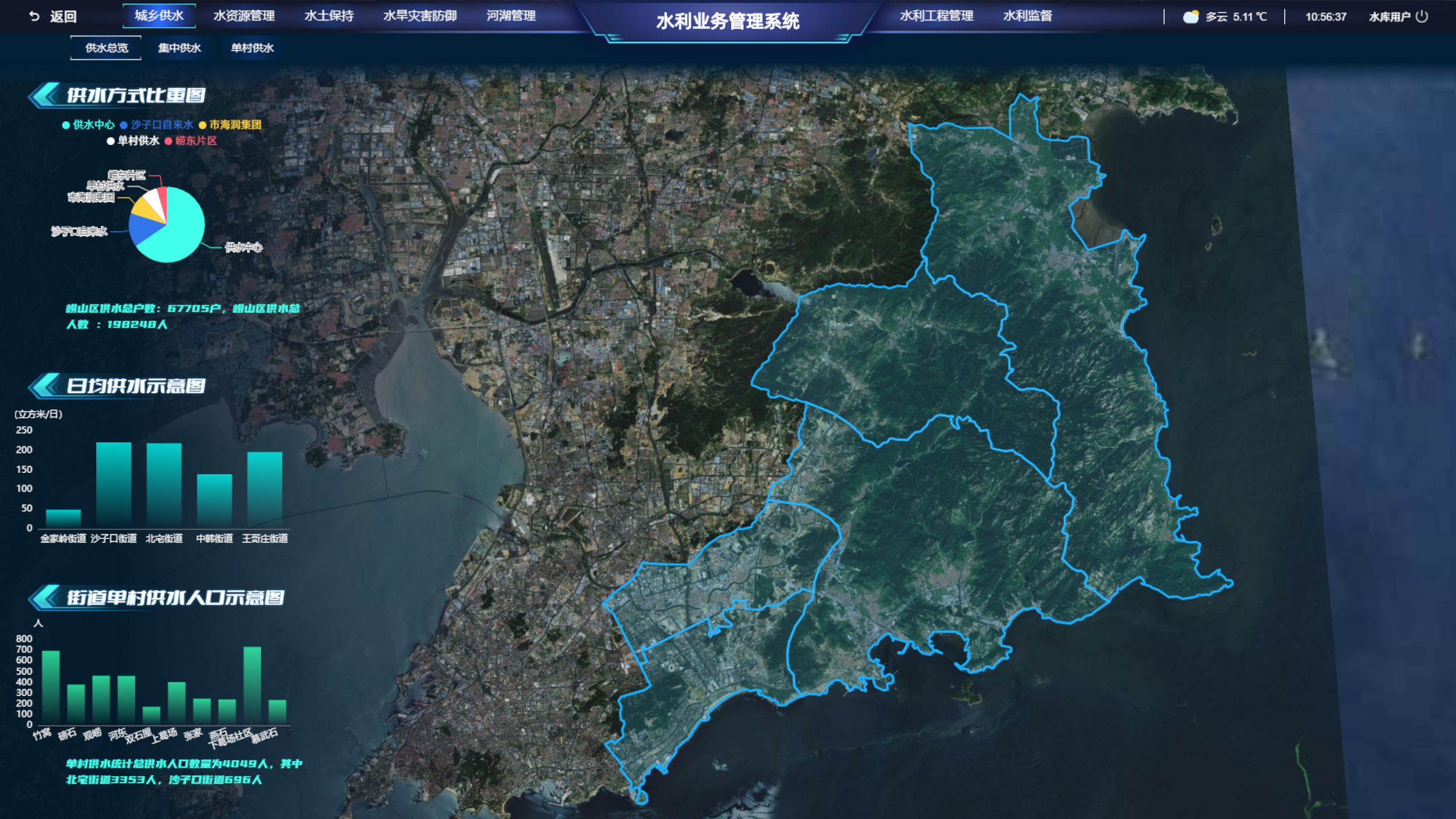Image resolution: width=1456 pixels, height=819 pixels.
Task: Click the 中韩街道 daily supply bar
Action: coord(215,501)
